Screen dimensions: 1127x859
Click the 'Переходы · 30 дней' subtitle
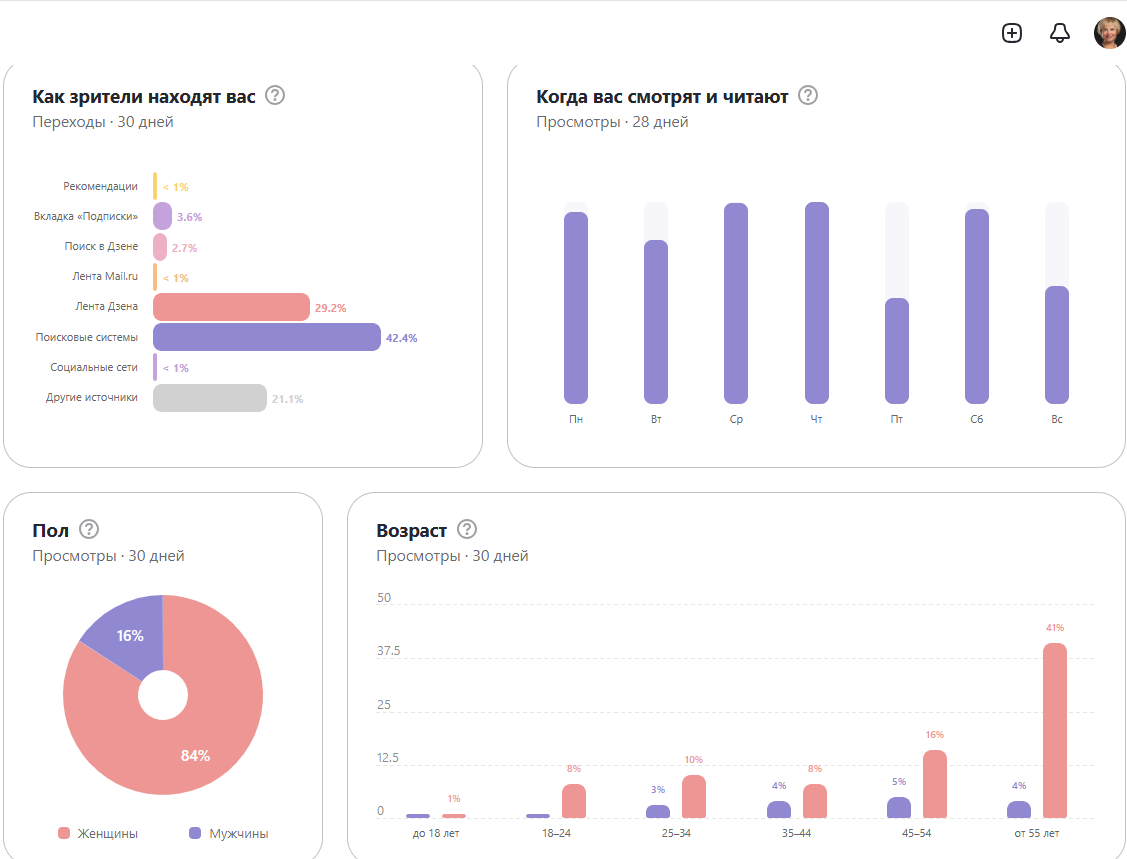click(x=103, y=121)
